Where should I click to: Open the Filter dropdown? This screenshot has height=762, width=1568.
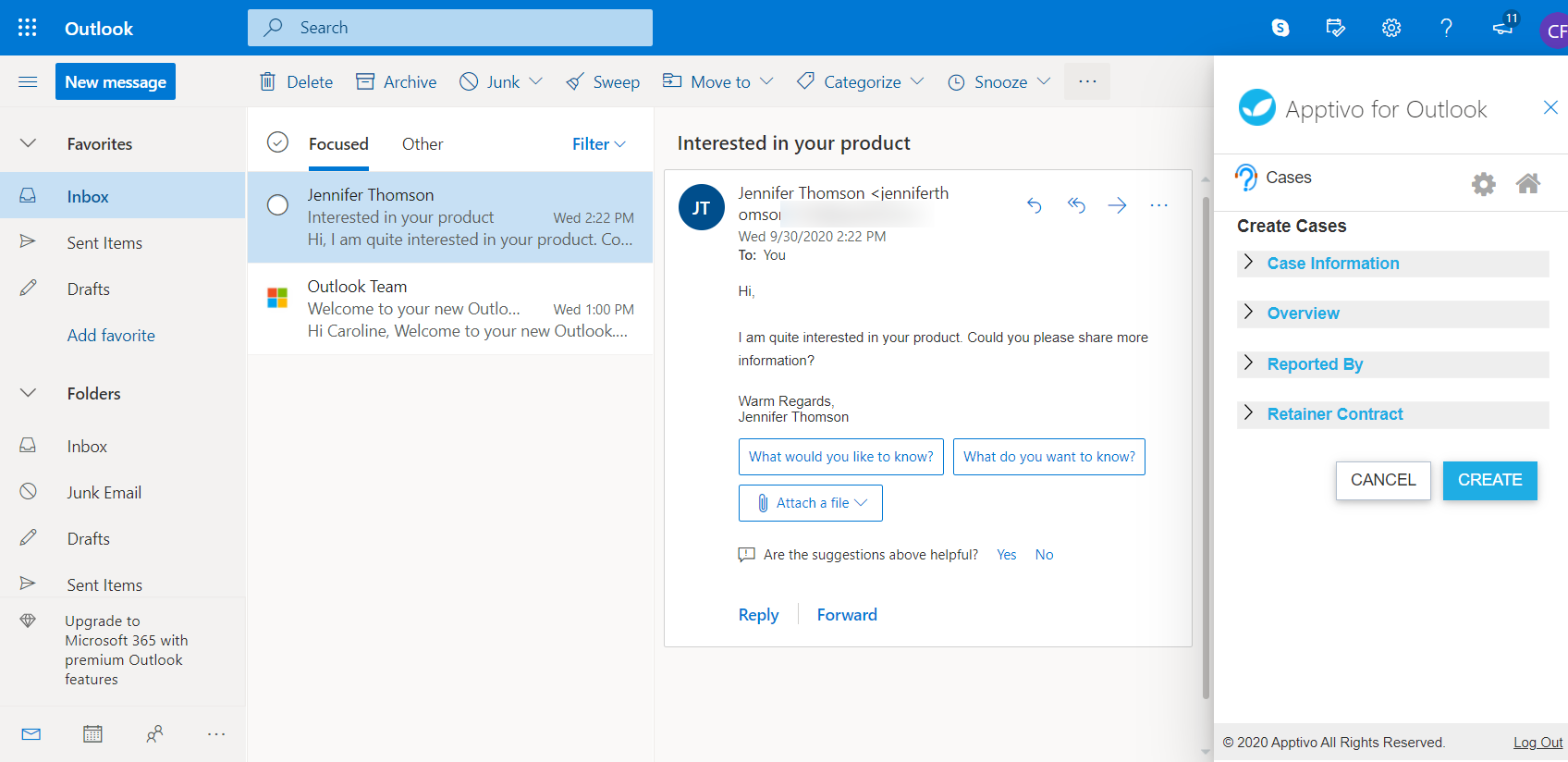coord(599,144)
